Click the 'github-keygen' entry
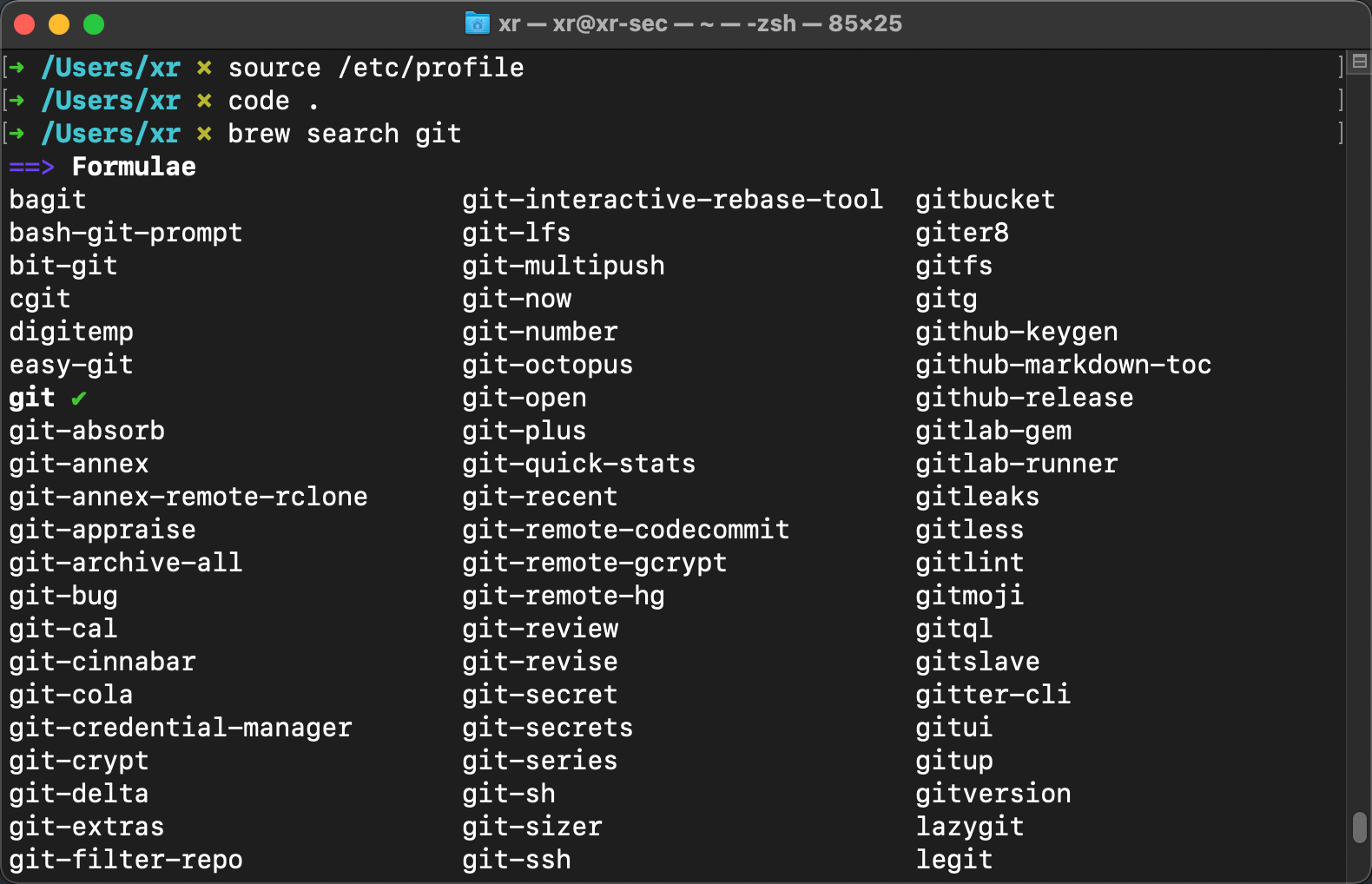Screen dimensions: 1372x884 [x=1017, y=332]
